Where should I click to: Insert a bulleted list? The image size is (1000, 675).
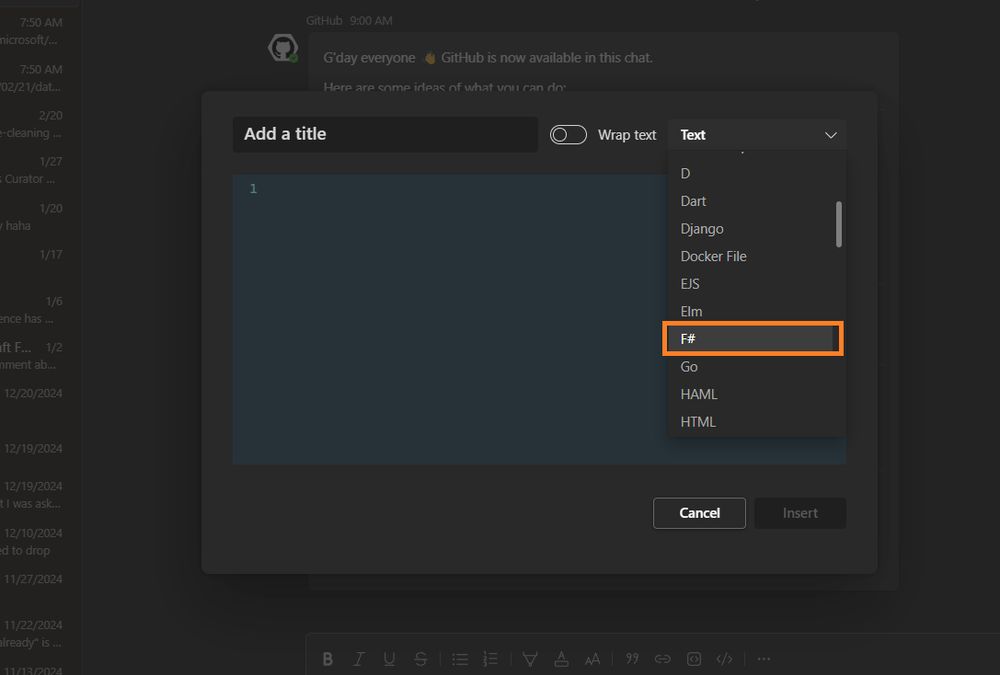point(460,659)
